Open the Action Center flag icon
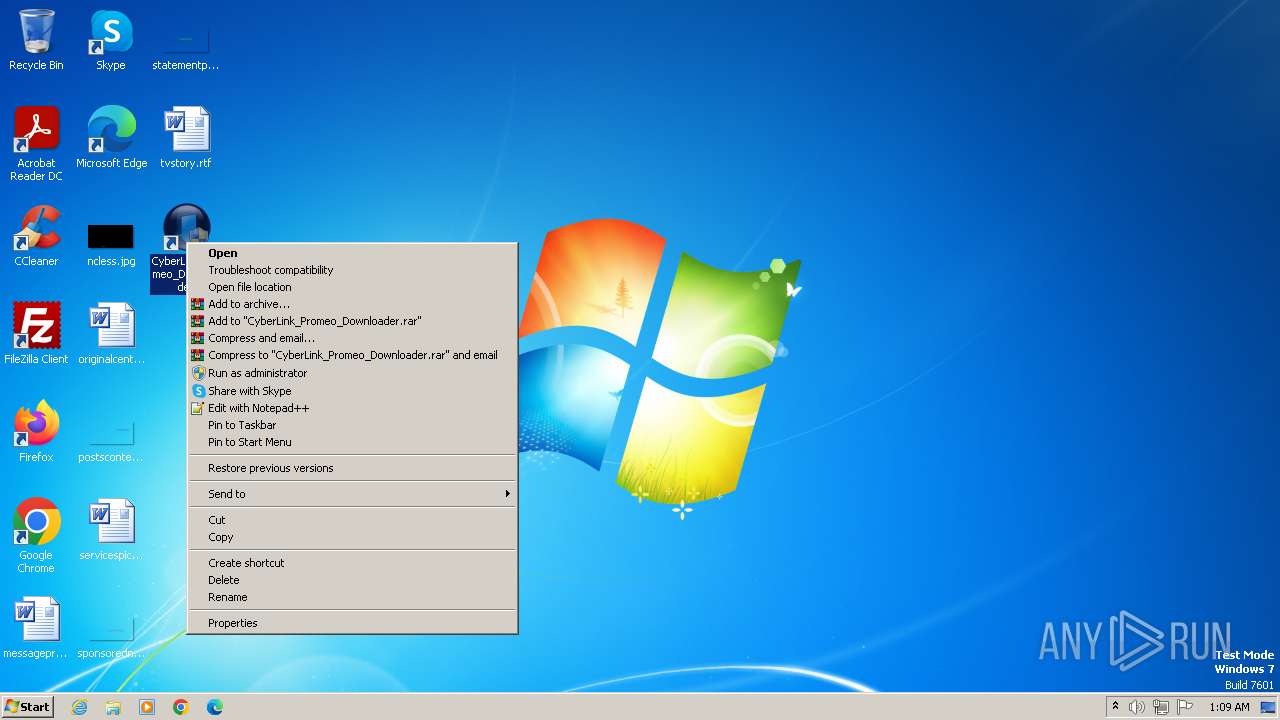1280x720 pixels. (1185, 707)
